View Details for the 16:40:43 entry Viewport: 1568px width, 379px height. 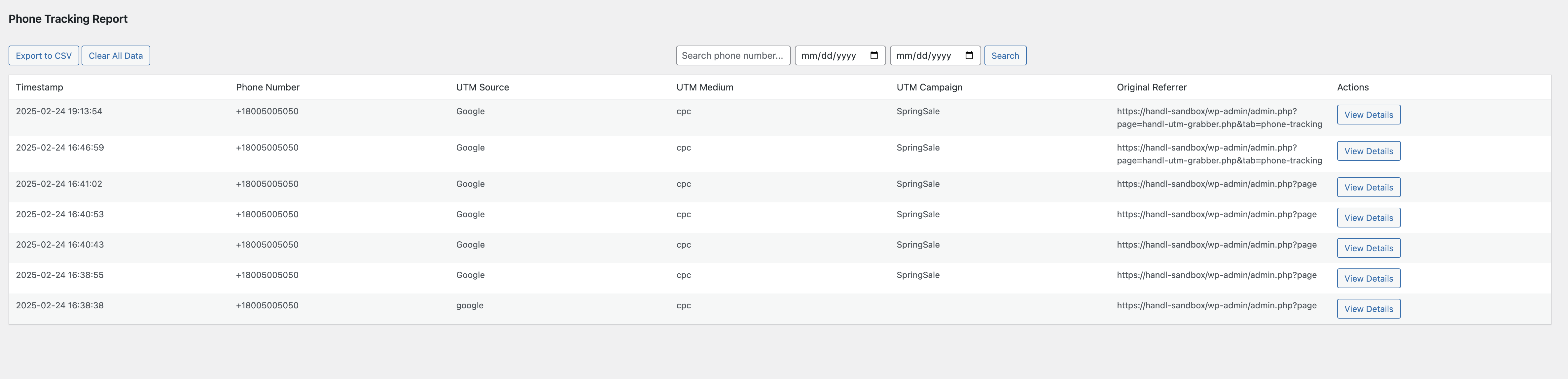point(1368,248)
